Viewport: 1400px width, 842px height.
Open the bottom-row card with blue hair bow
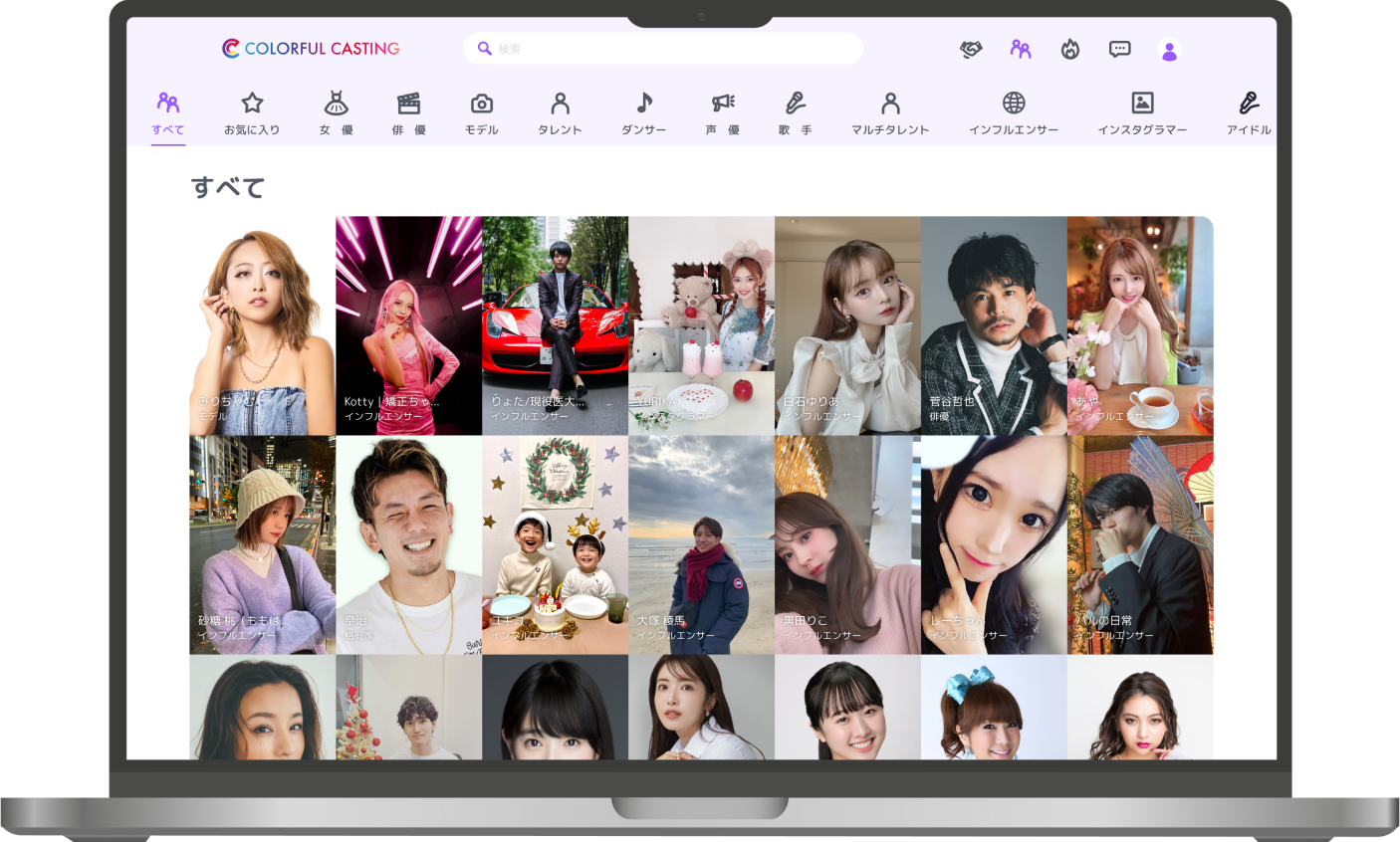coord(995,707)
